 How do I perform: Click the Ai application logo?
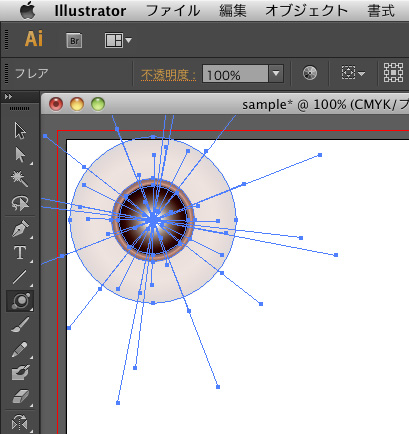click(34, 39)
